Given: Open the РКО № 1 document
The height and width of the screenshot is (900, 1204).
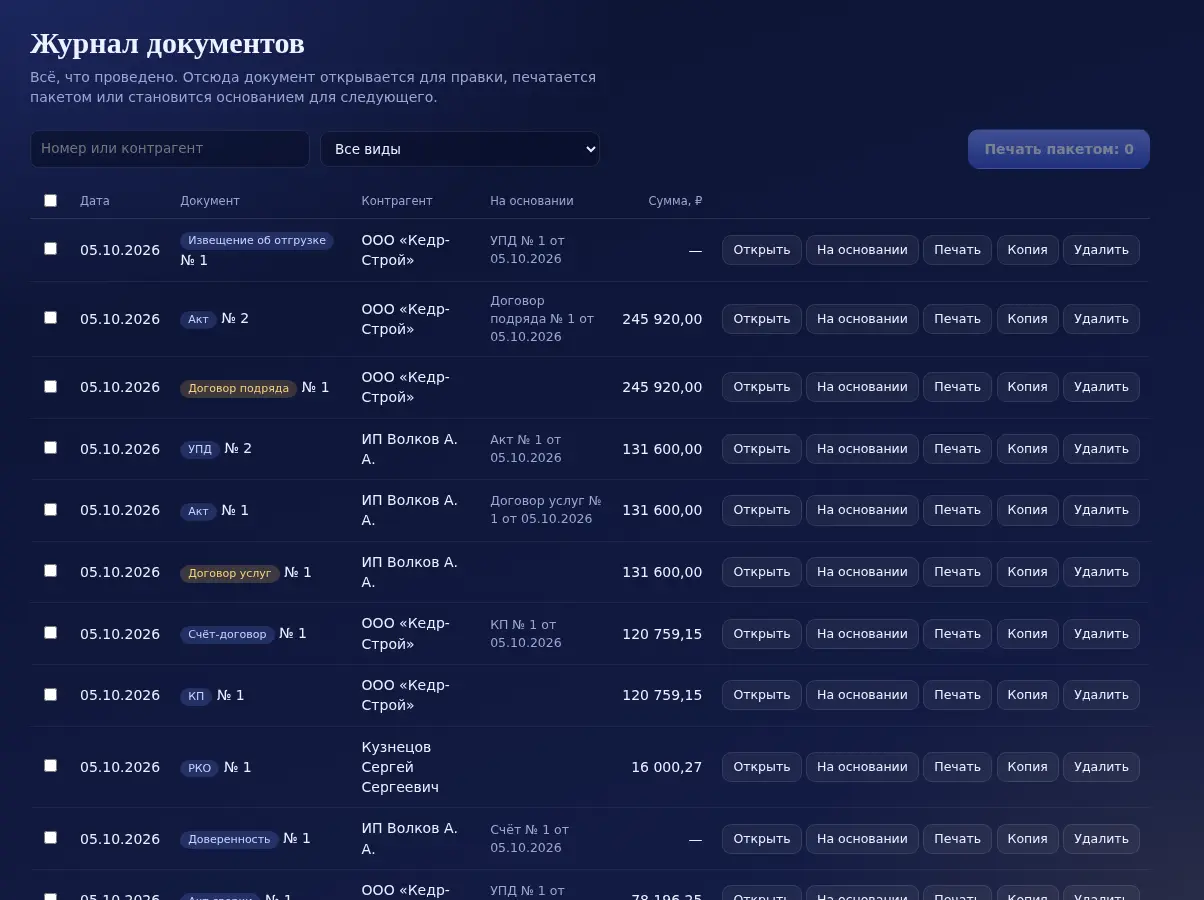Looking at the screenshot, I should (762, 767).
